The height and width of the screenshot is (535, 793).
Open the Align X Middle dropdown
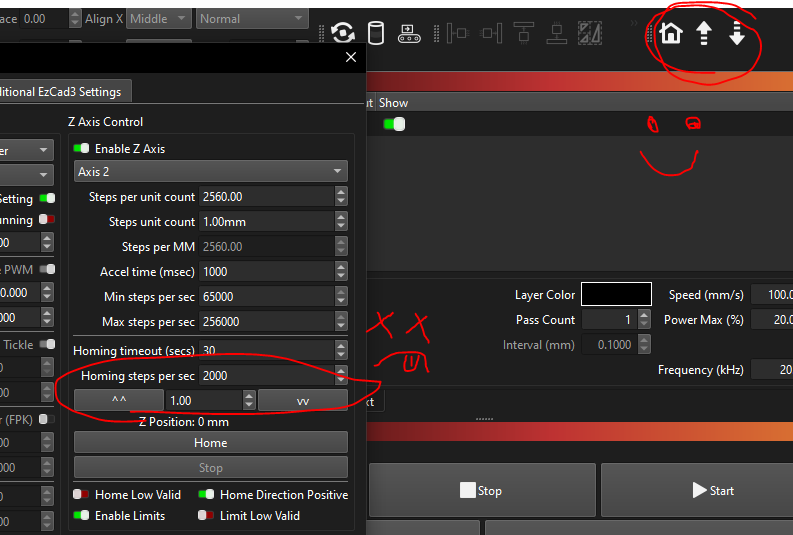click(x=159, y=19)
